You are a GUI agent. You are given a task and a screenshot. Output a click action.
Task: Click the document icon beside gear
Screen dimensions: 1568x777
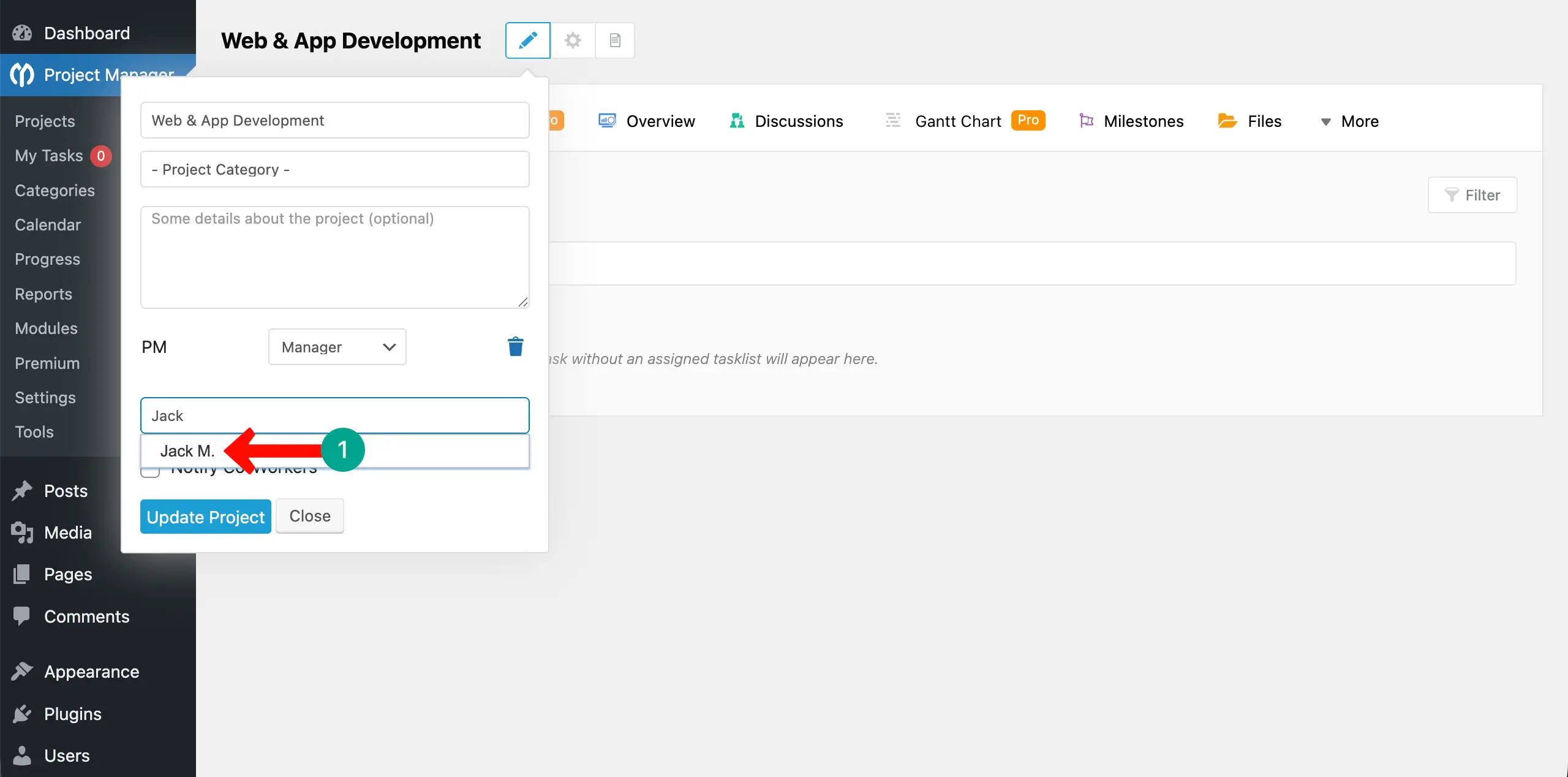pos(615,40)
